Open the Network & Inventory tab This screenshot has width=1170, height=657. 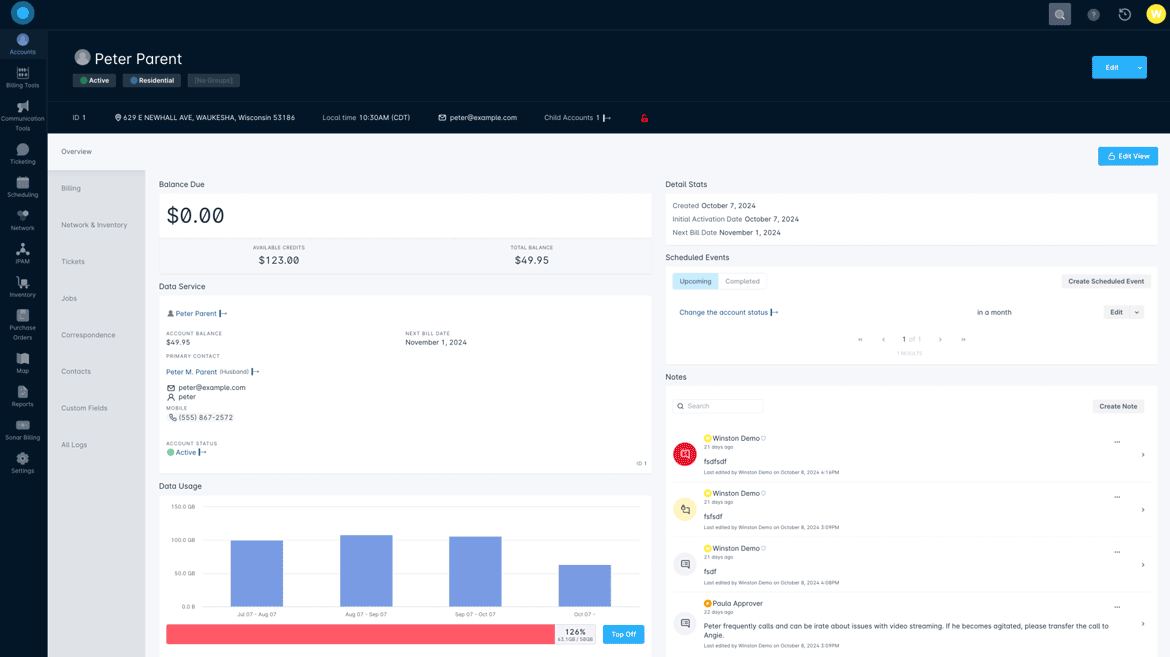[94, 225]
